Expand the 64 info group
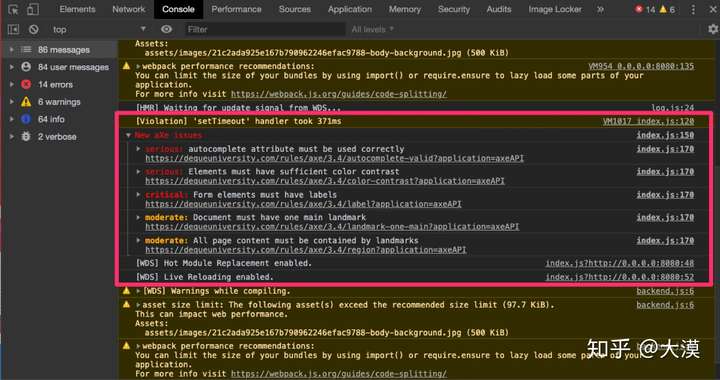Screen dimensions: 720x380 coord(11,119)
